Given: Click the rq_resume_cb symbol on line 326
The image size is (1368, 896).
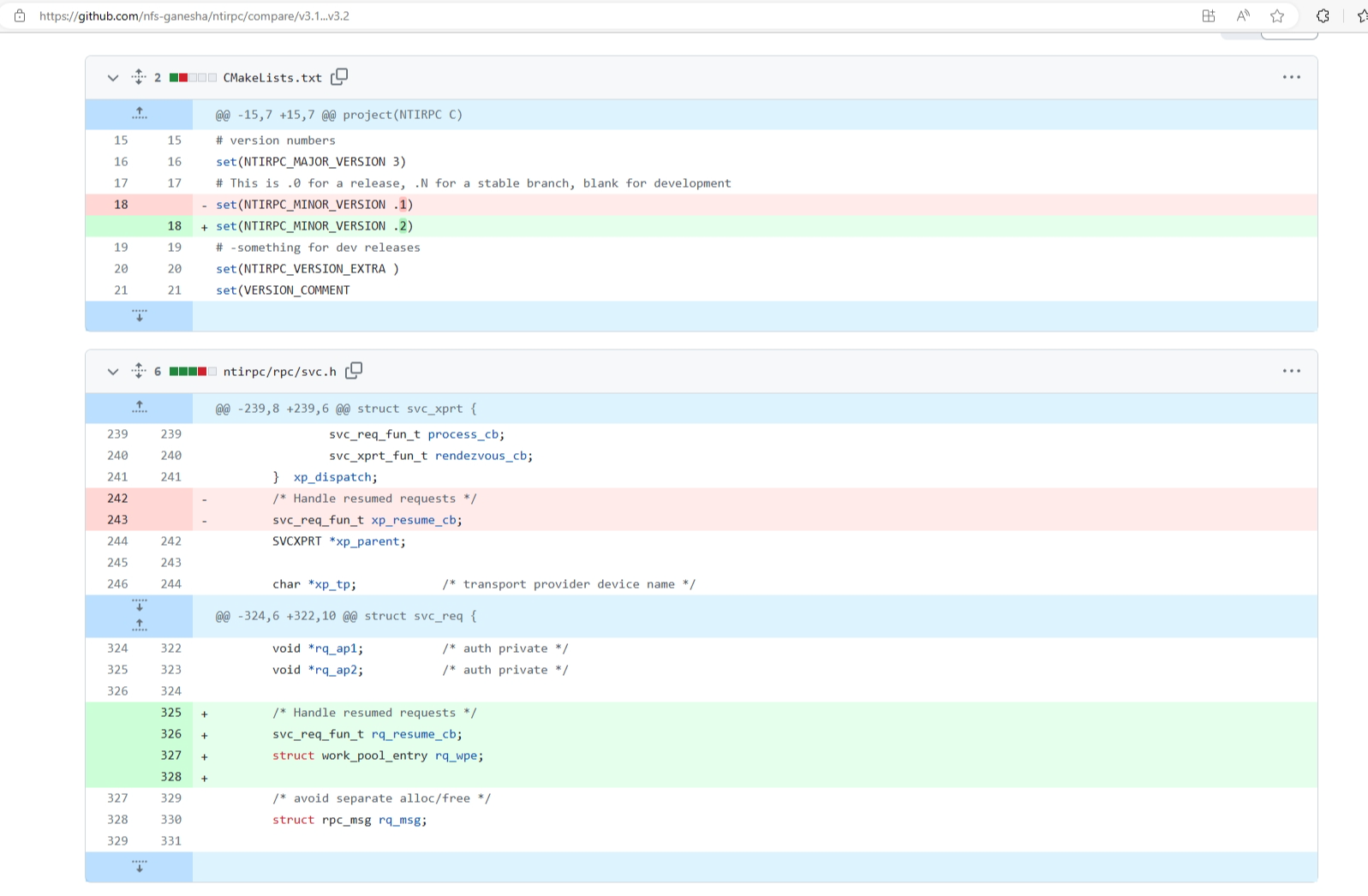Looking at the screenshot, I should (x=414, y=734).
